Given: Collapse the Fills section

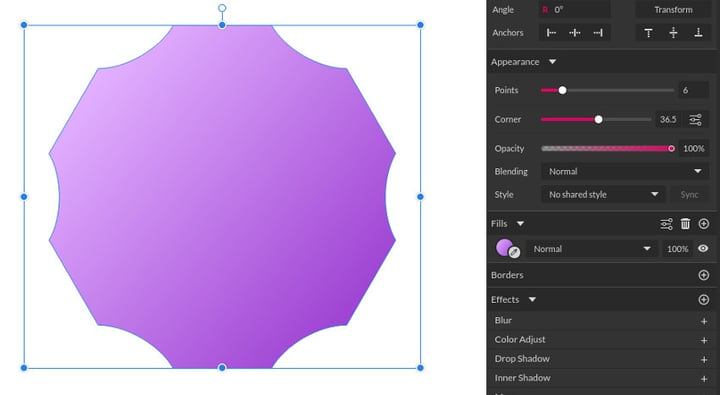Looking at the screenshot, I should pos(520,224).
